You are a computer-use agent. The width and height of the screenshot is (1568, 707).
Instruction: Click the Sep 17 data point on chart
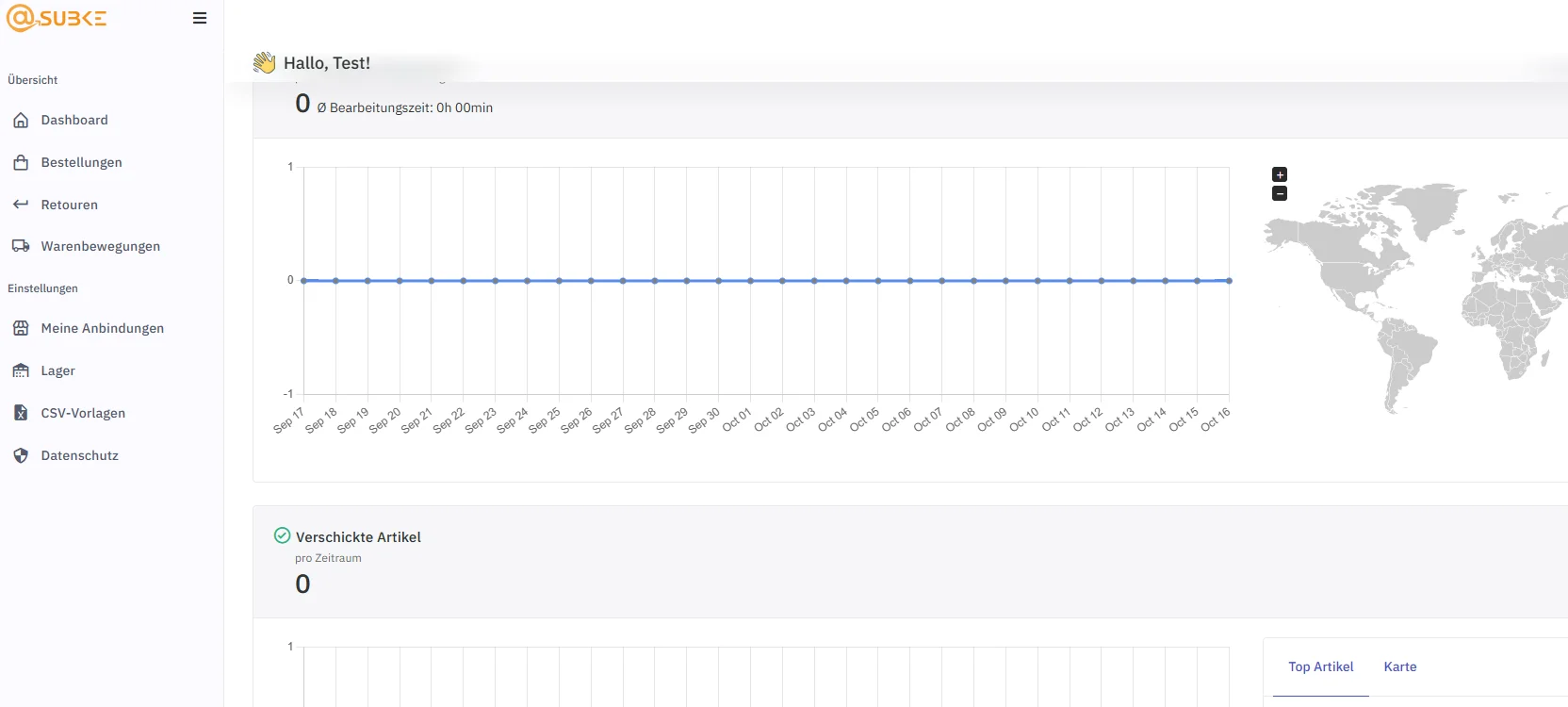pos(303,281)
